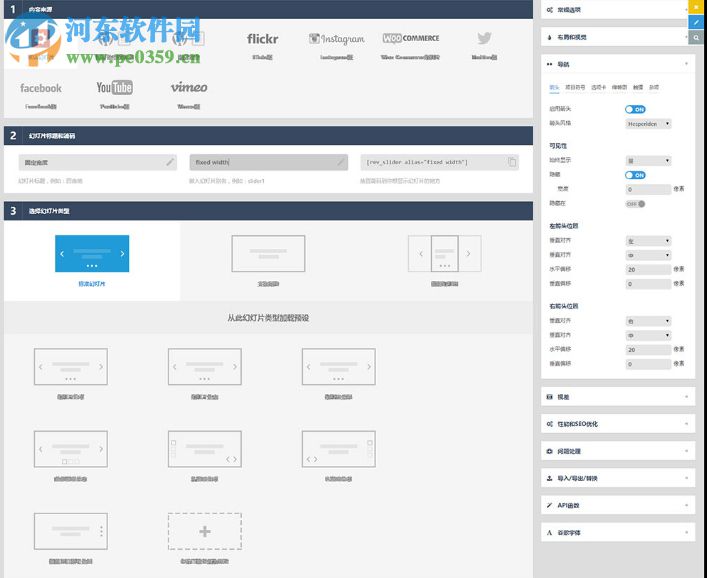Image resolution: width=707 pixels, height=578 pixels.
Task: Open the right arrow vertical align dropdown
Action: (x=648, y=335)
